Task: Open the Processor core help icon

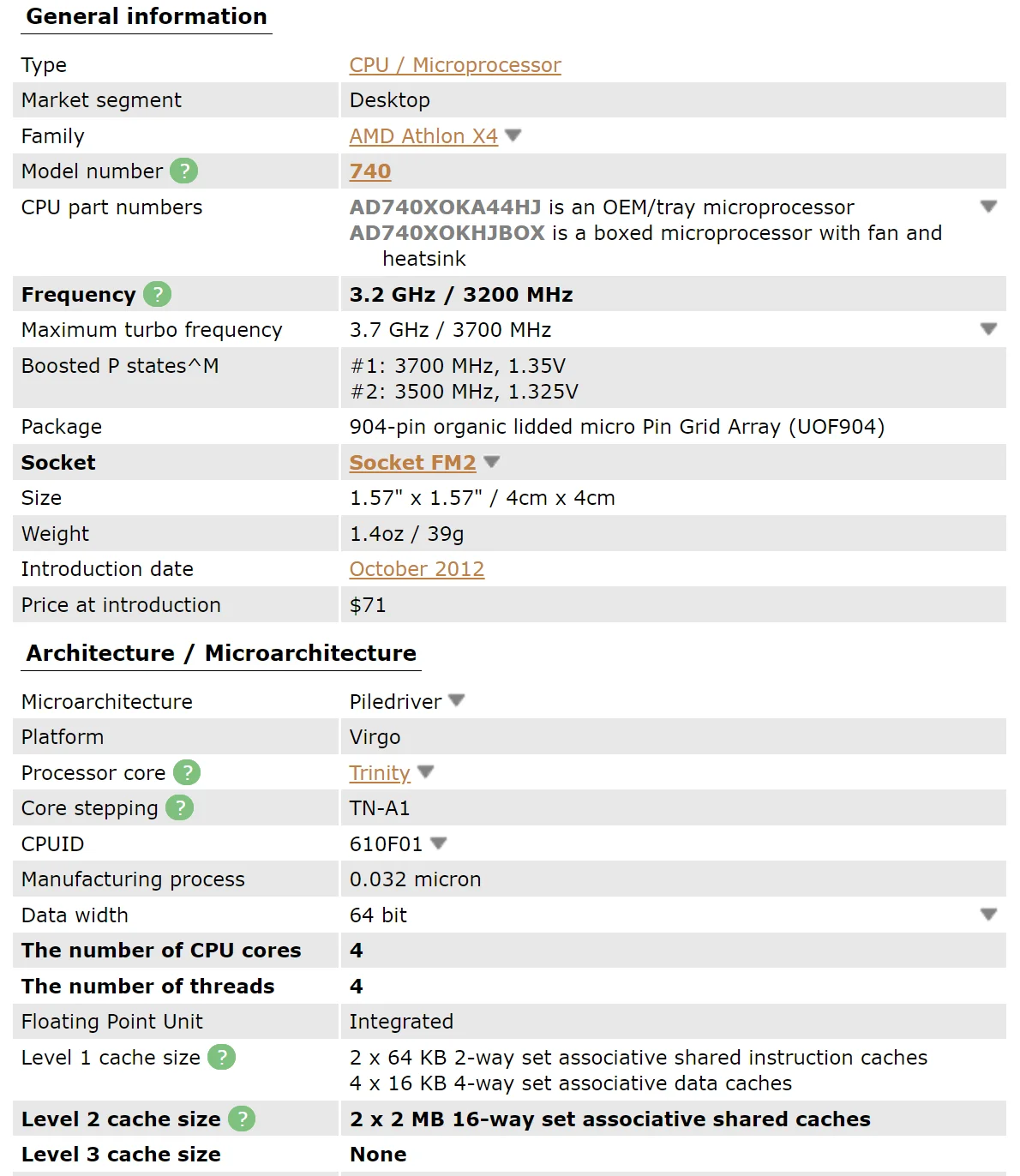Action: coord(186,773)
